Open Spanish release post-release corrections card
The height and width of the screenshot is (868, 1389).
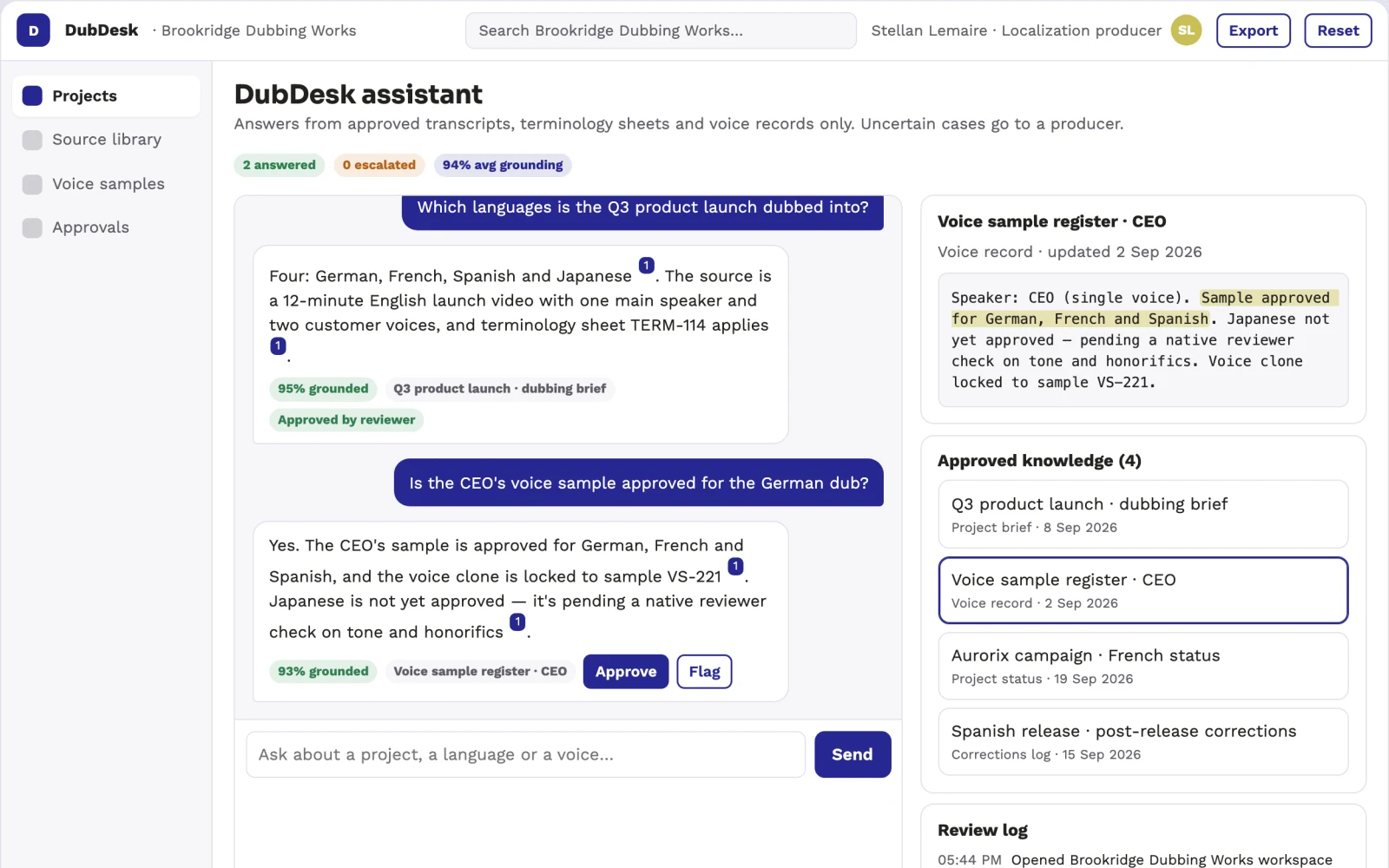(x=1143, y=741)
